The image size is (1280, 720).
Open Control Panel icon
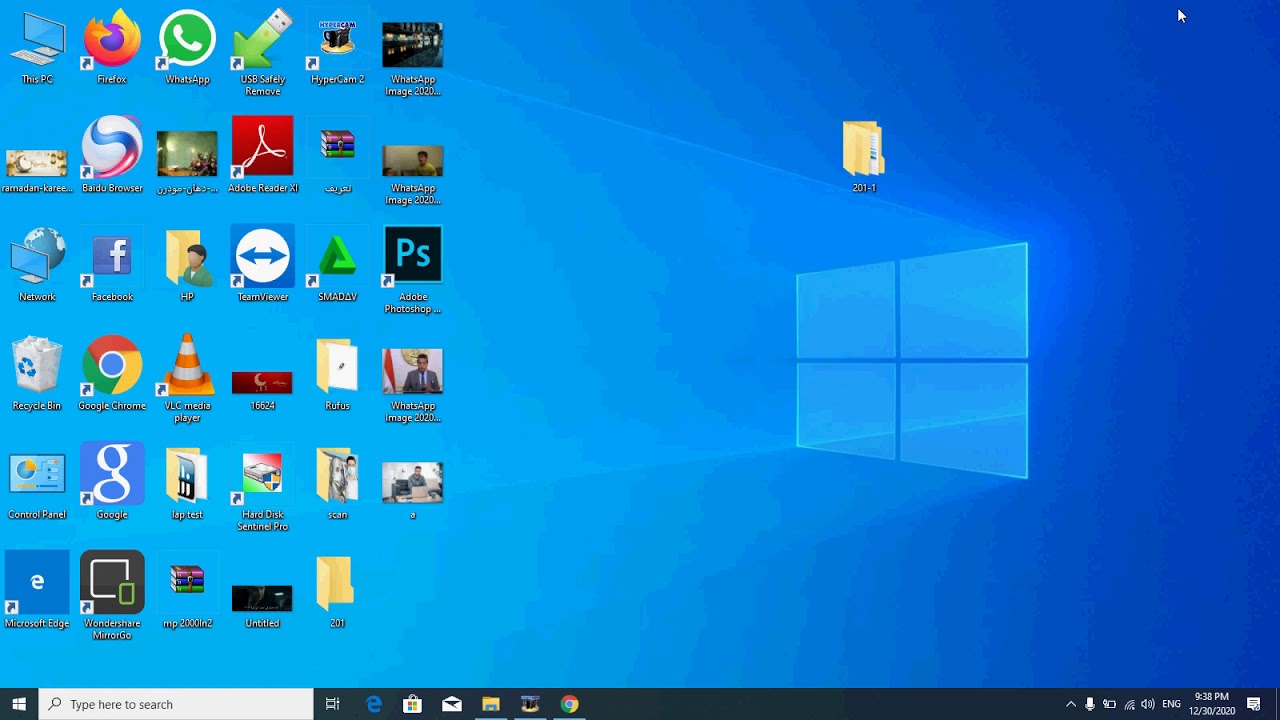coord(37,485)
